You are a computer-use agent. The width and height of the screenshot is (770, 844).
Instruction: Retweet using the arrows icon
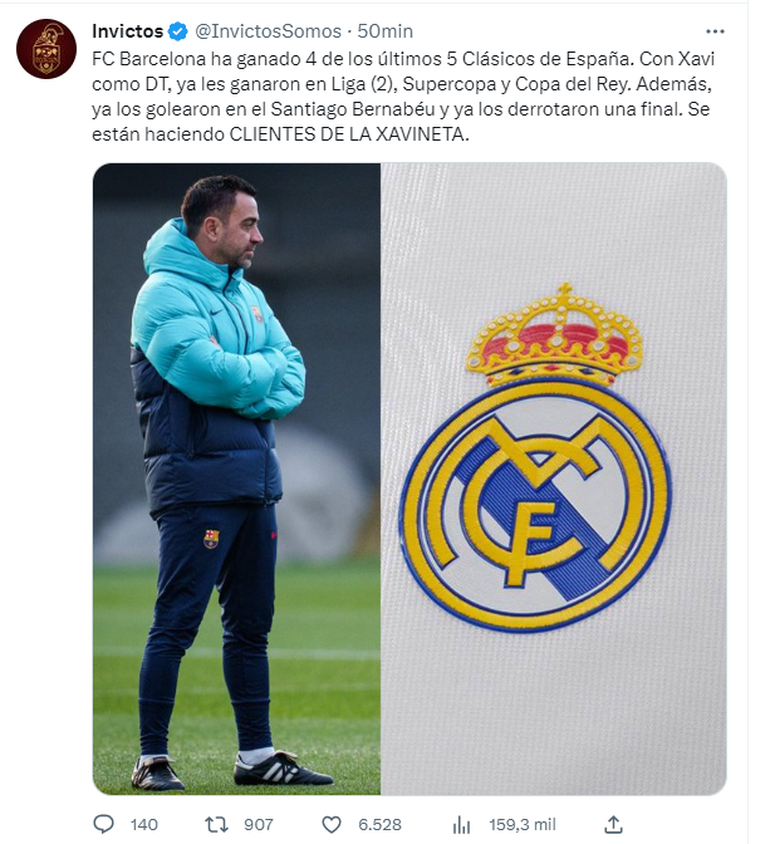tap(217, 824)
